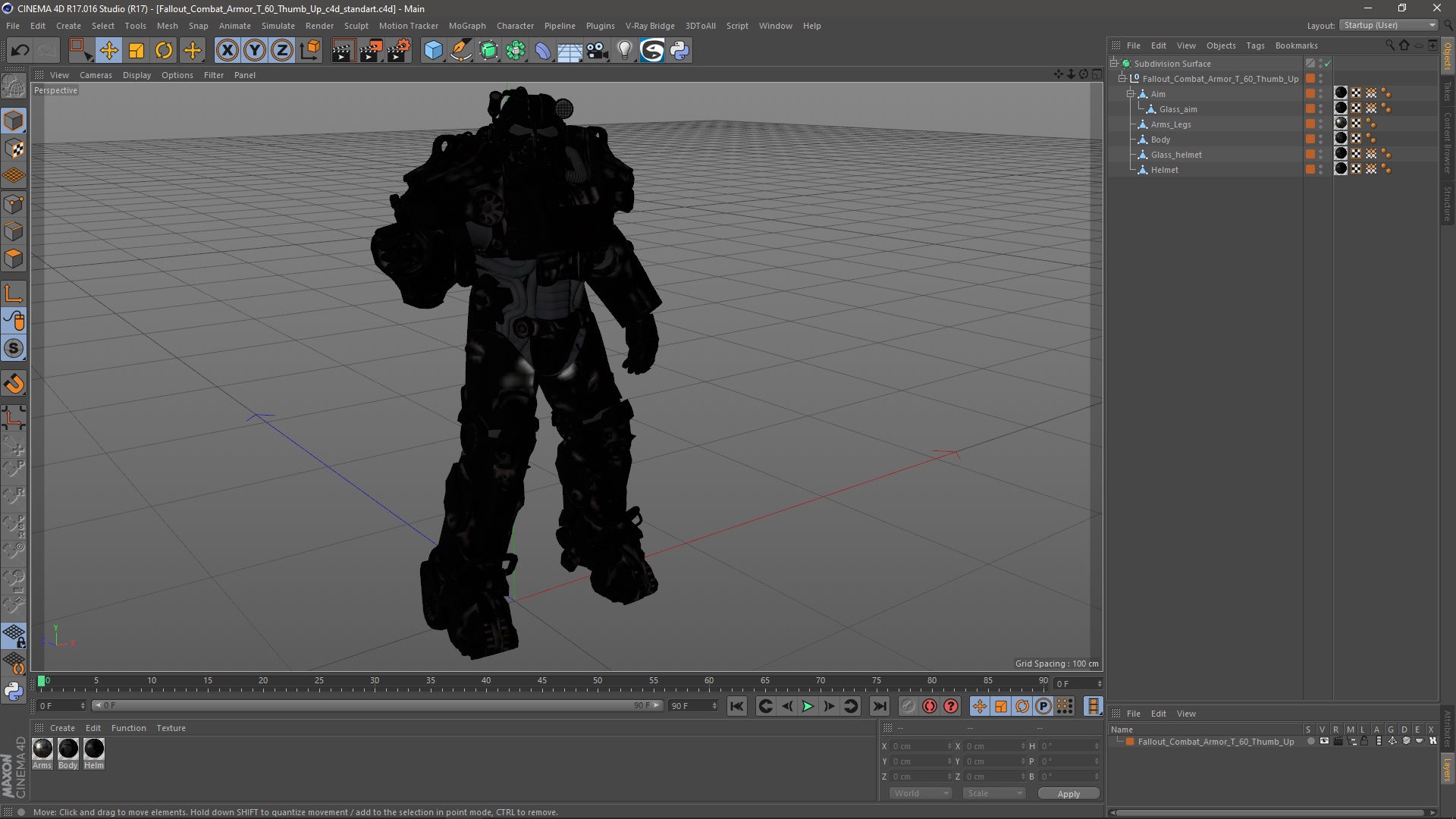Screen dimensions: 1456x819
Task: Click the Undo arrow icon
Action: point(20,51)
